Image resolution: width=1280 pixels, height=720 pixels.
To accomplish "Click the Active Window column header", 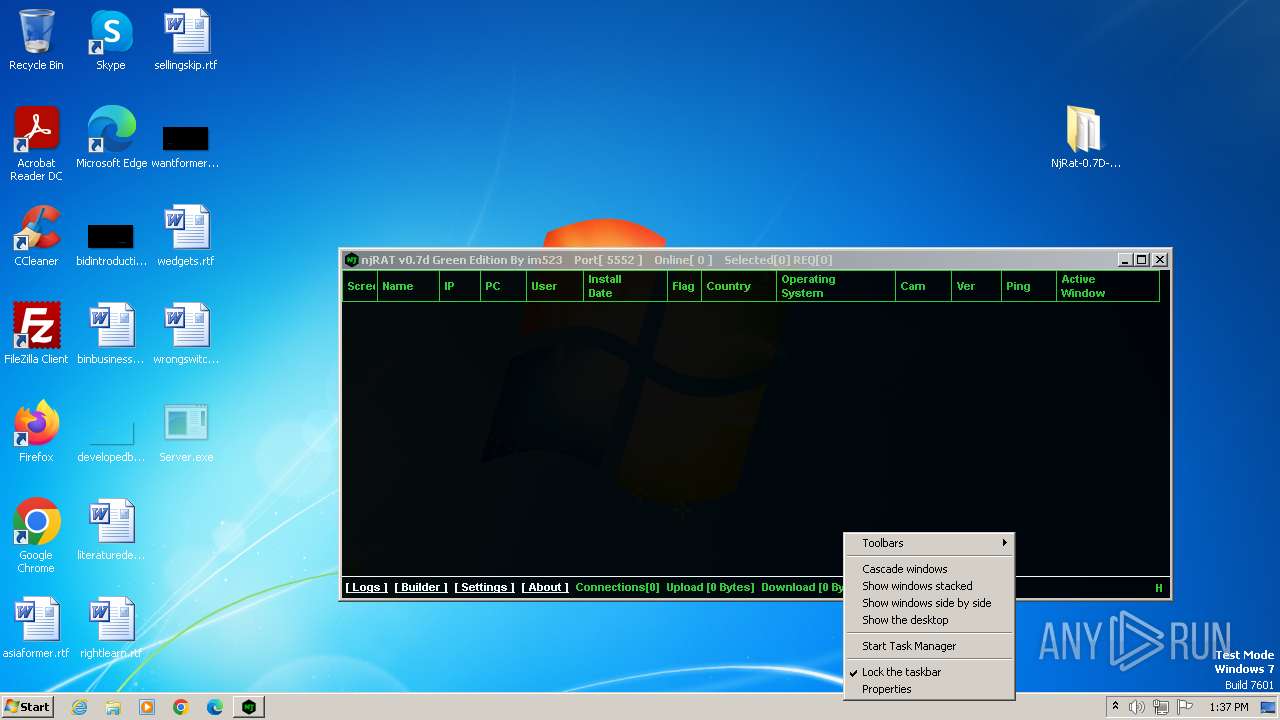I will pyautogui.click(x=1108, y=286).
